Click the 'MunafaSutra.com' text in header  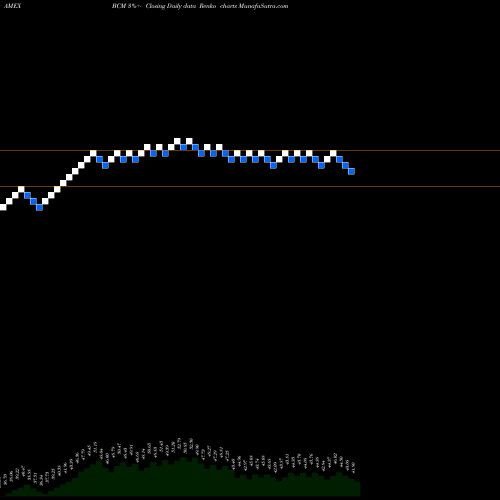click(x=263, y=6)
